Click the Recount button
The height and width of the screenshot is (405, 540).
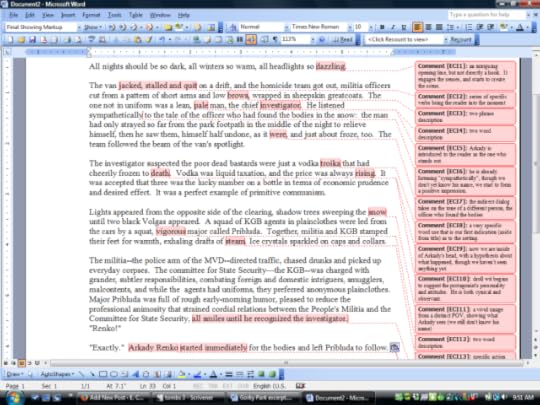point(460,40)
